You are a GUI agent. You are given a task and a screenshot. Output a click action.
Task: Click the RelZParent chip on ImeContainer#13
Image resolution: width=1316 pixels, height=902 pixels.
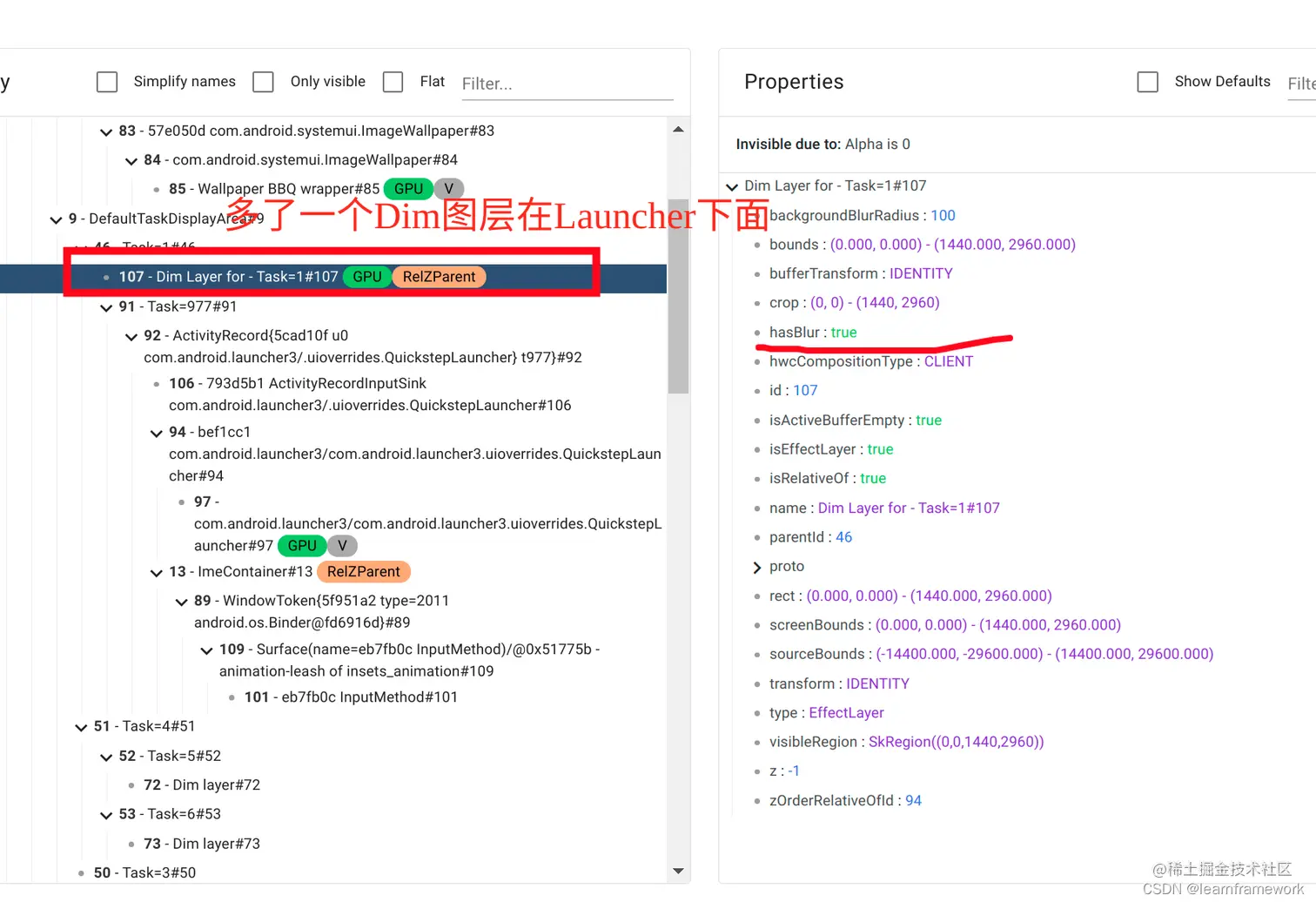(364, 571)
